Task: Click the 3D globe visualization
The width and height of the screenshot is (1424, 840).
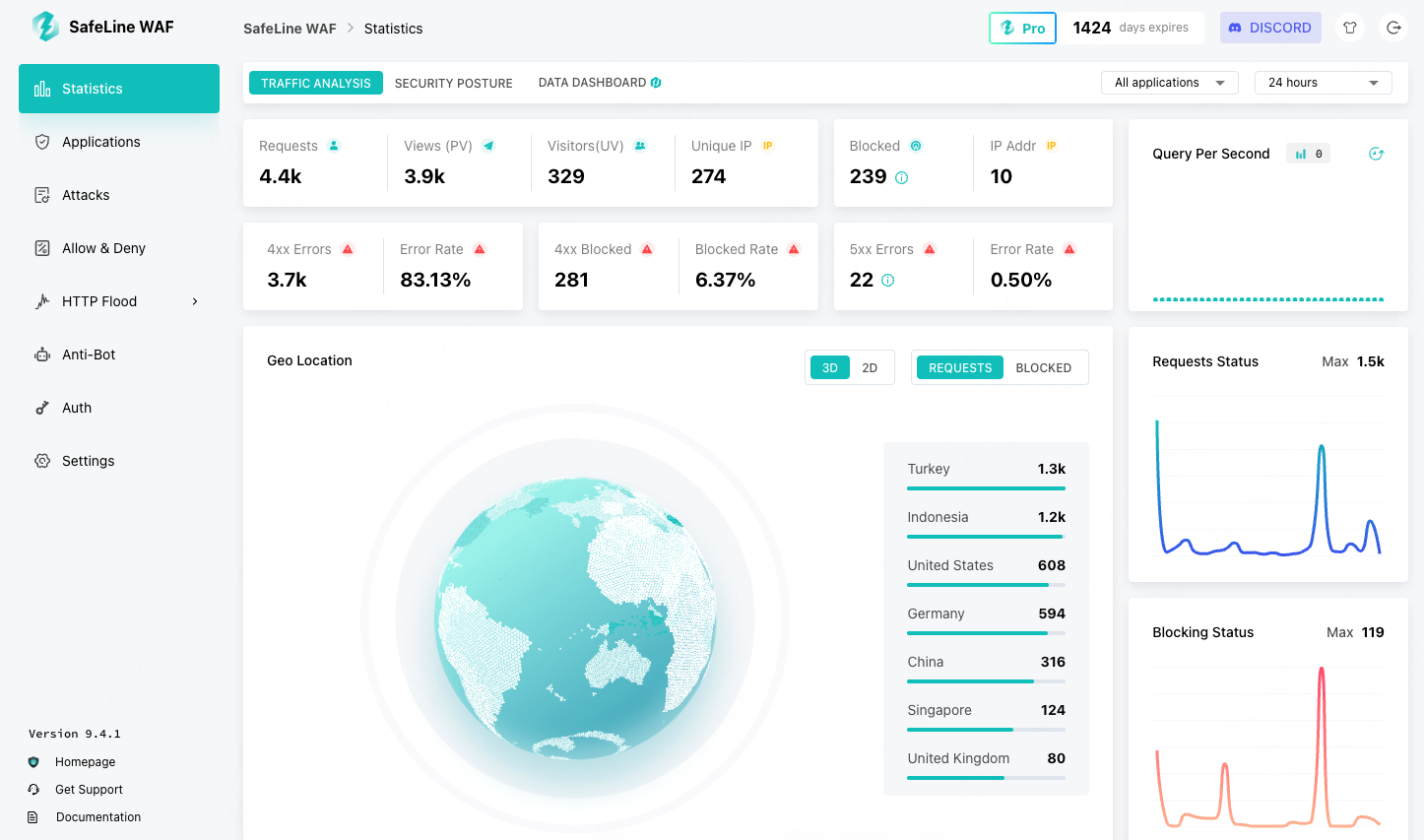Action: 575,619
